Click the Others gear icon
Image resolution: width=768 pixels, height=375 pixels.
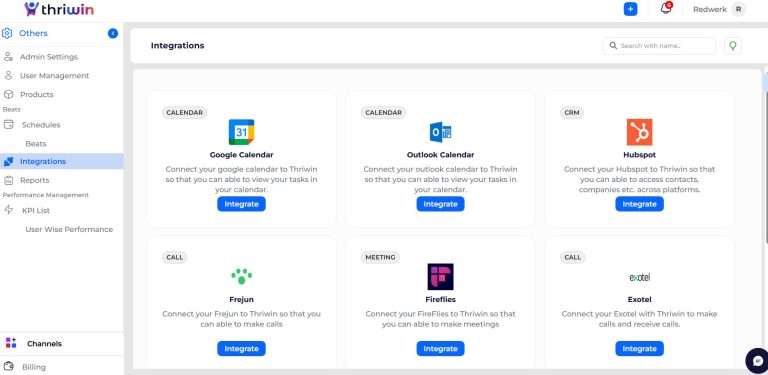pos(7,33)
